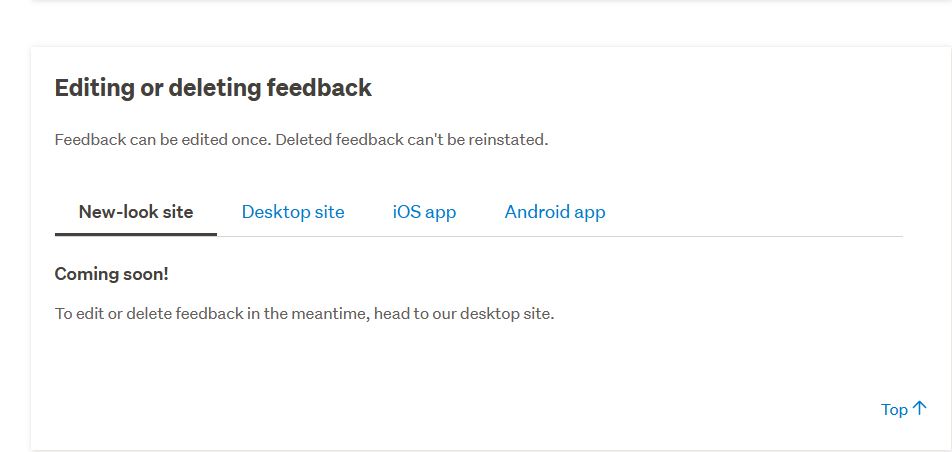This screenshot has width=952, height=452.
Task: Click the paragraph starting 'To edit or delete'
Action: click(x=304, y=314)
